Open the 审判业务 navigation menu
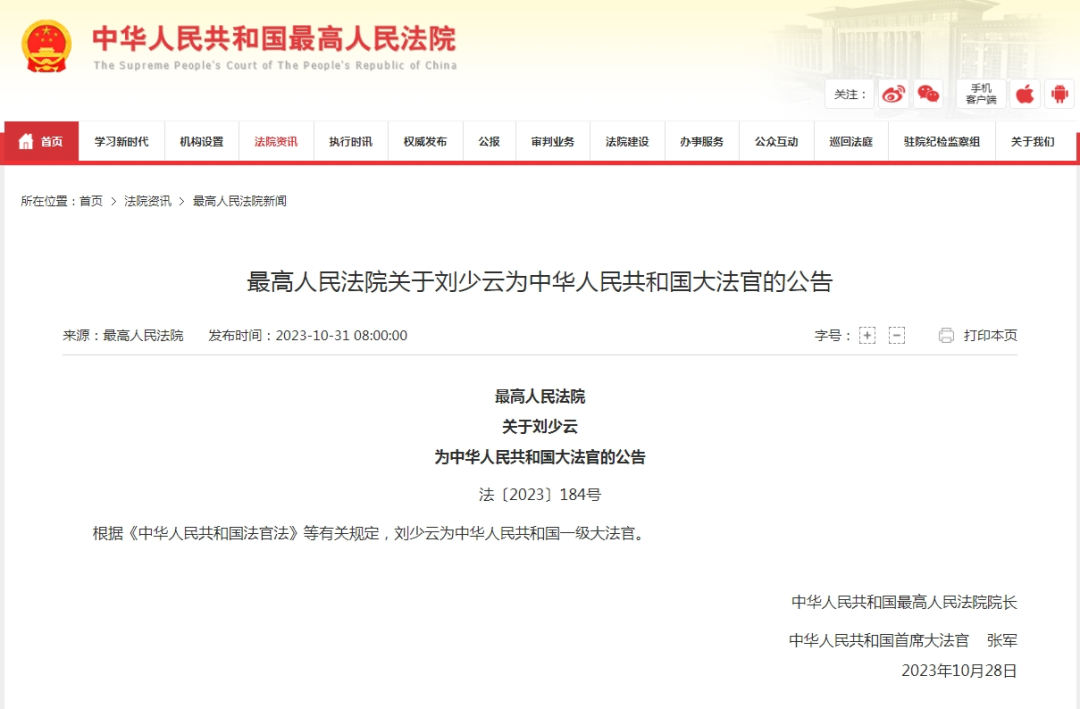The width and height of the screenshot is (1080, 709). pyautogui.click(x=552, y=141)
